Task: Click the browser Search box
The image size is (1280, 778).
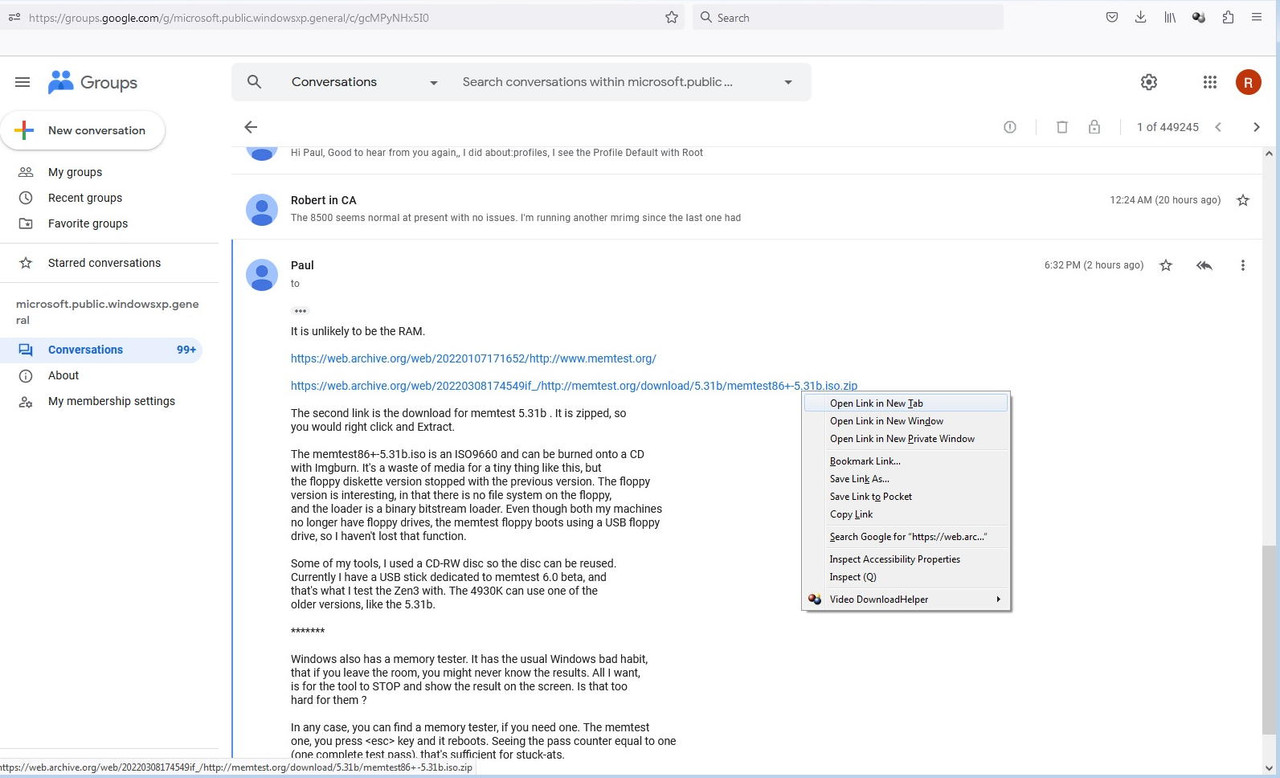Action: (x=848, y=17)
